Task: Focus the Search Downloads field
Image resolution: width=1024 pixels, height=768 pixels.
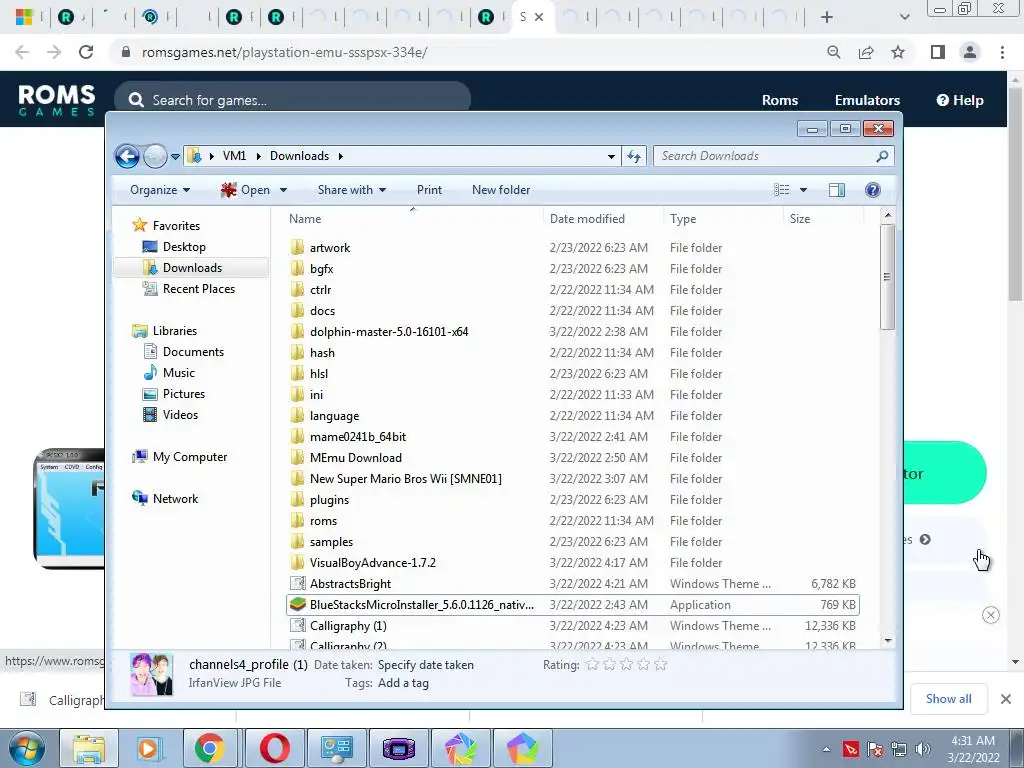Action: point(764,156)
